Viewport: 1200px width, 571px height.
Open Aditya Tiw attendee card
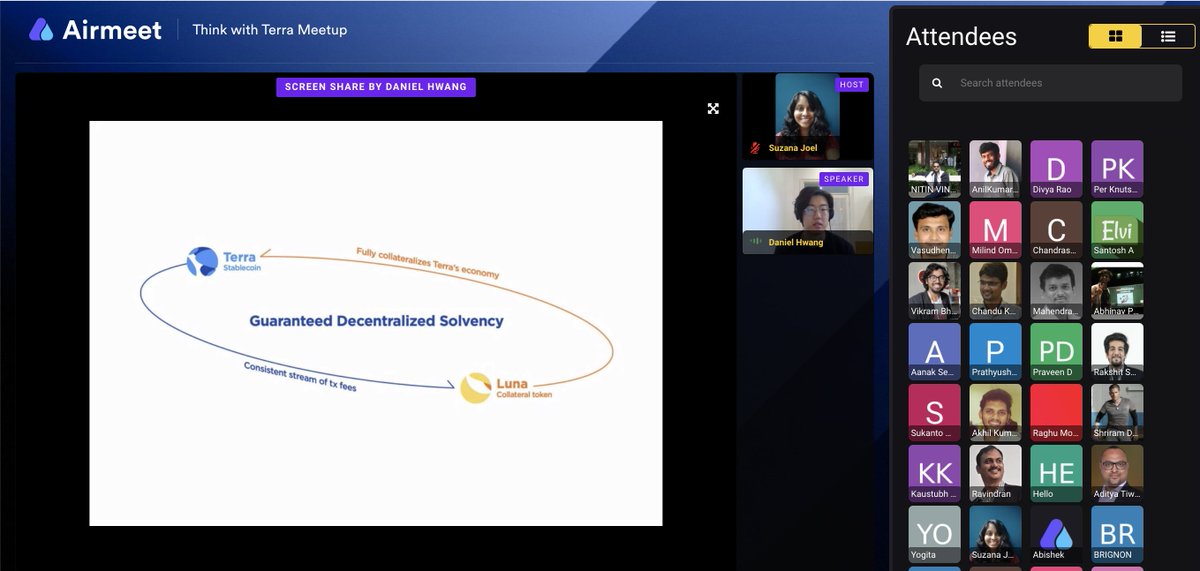pyautogui.click(x=1118, y=473)
